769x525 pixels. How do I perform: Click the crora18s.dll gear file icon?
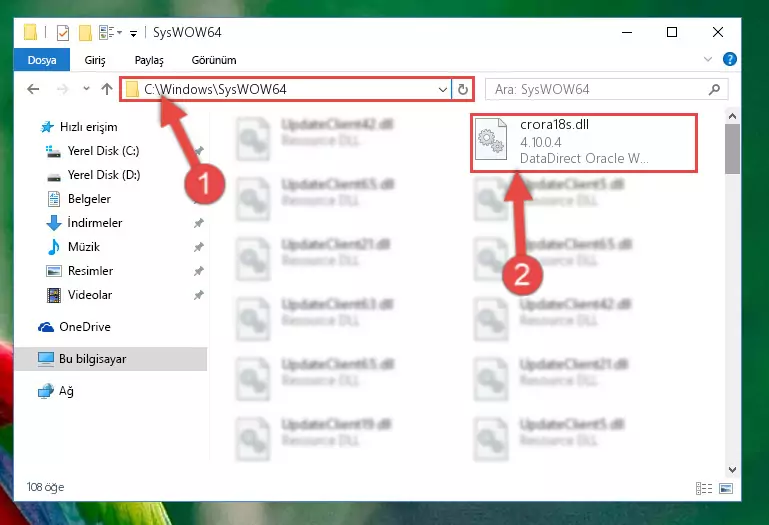click(x=491, y=139)
